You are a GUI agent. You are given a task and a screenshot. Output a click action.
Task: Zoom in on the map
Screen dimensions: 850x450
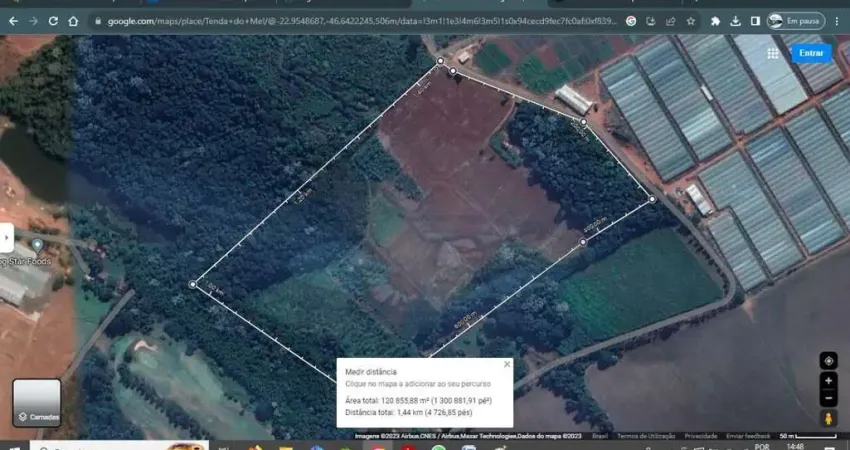click(828, 381)
